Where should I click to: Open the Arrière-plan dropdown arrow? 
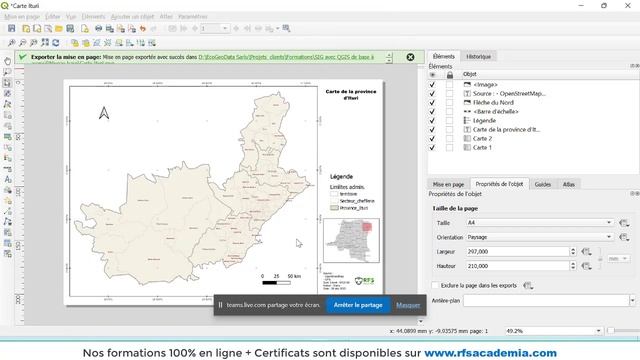[632, 300]
